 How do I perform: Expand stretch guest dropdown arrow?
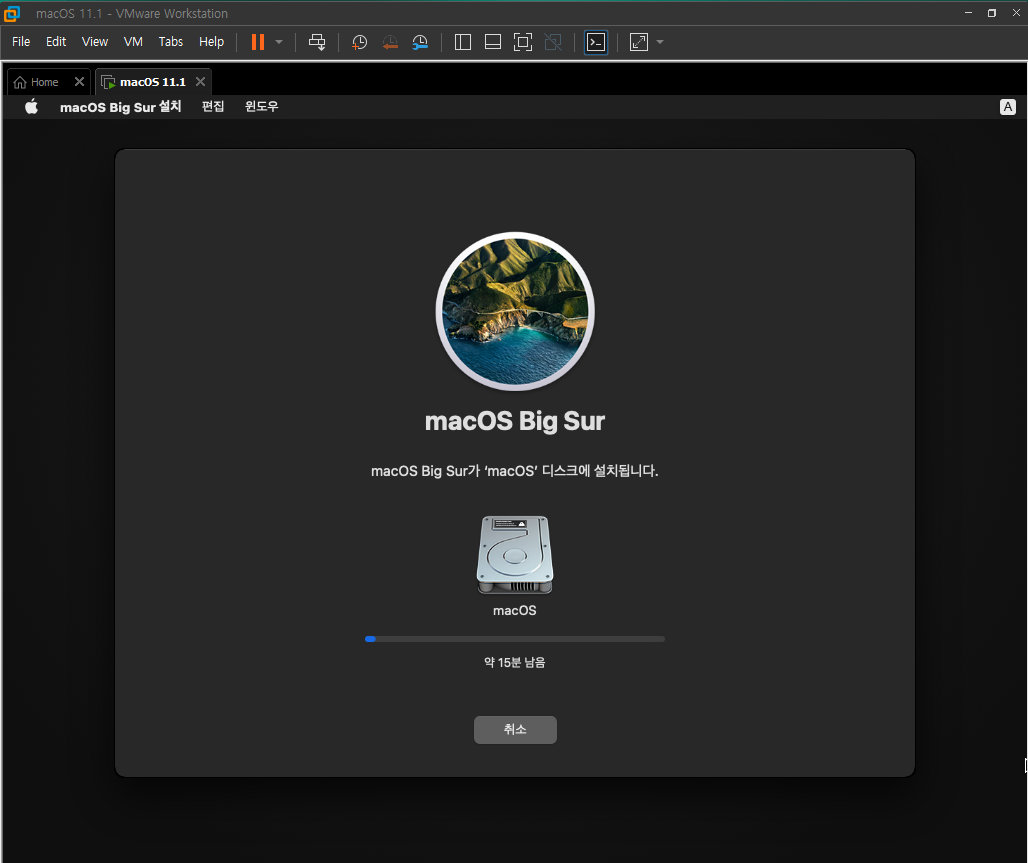tap(660, 42)
